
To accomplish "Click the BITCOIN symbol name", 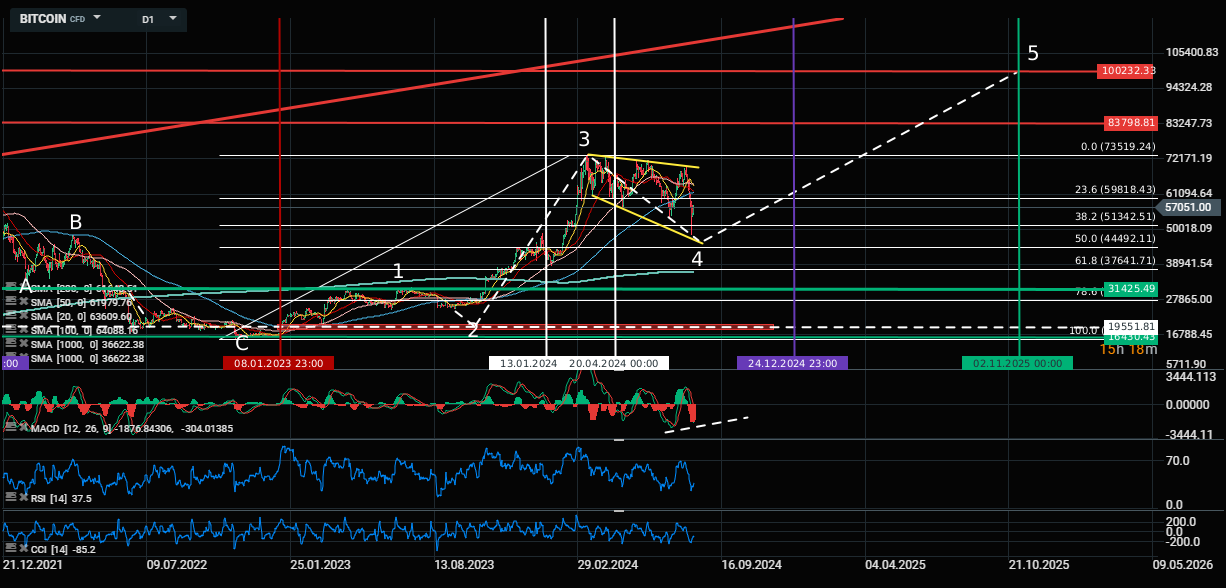I will 43,19.
